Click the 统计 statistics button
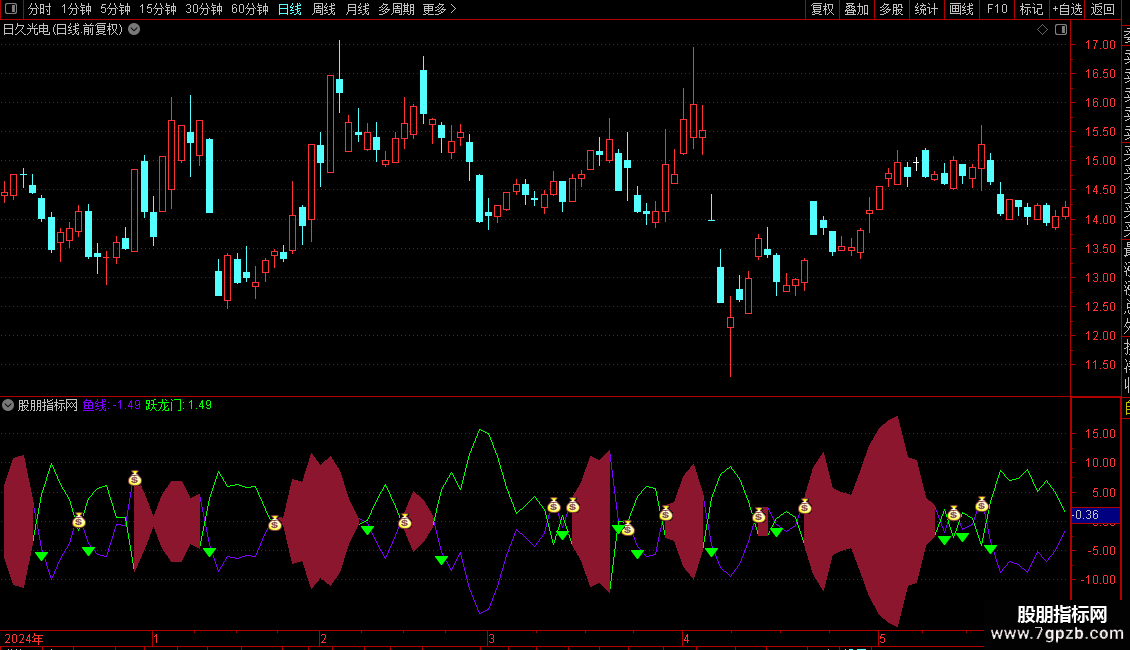This screenshot has height=650, width=1130. [x=926, y=9]
